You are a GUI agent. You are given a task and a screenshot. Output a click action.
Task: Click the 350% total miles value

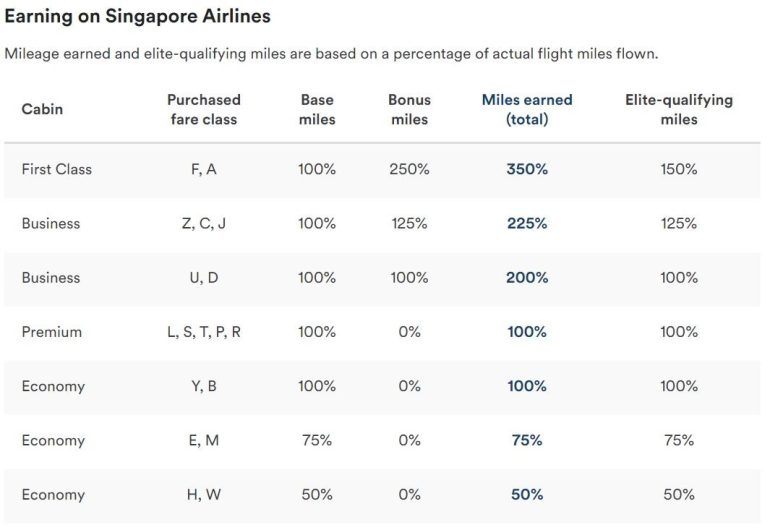coord(527,169)
